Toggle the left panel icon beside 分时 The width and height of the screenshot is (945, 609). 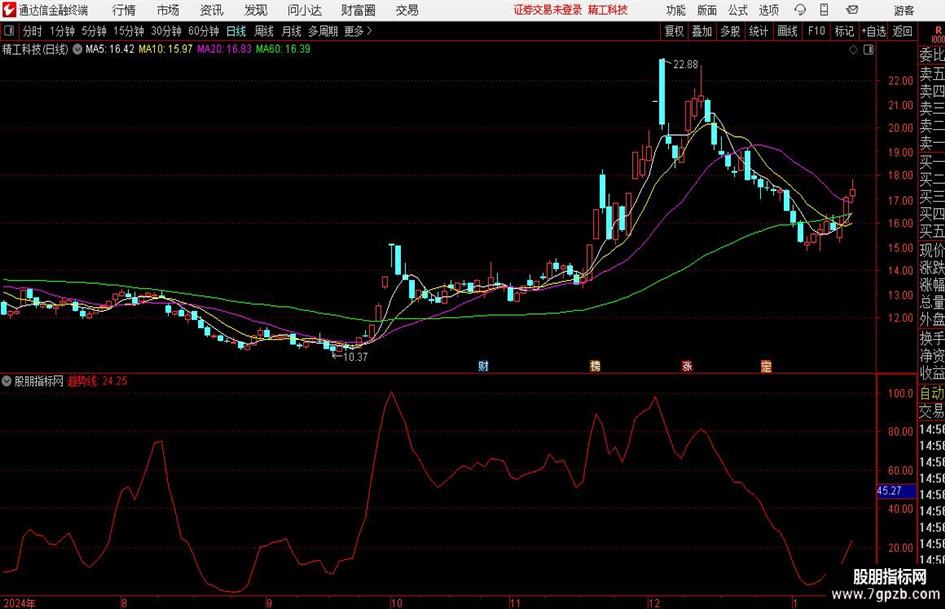[9, 31]
